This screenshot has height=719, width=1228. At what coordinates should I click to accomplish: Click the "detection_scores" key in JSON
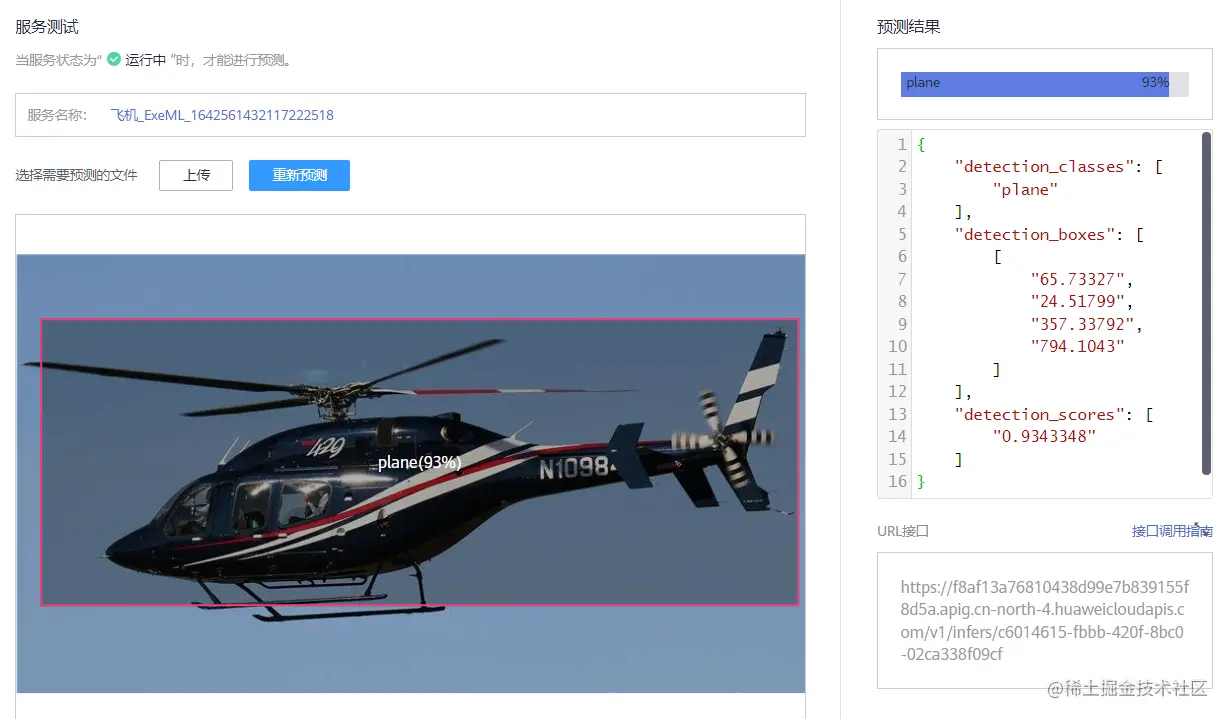click(1040, 414)
